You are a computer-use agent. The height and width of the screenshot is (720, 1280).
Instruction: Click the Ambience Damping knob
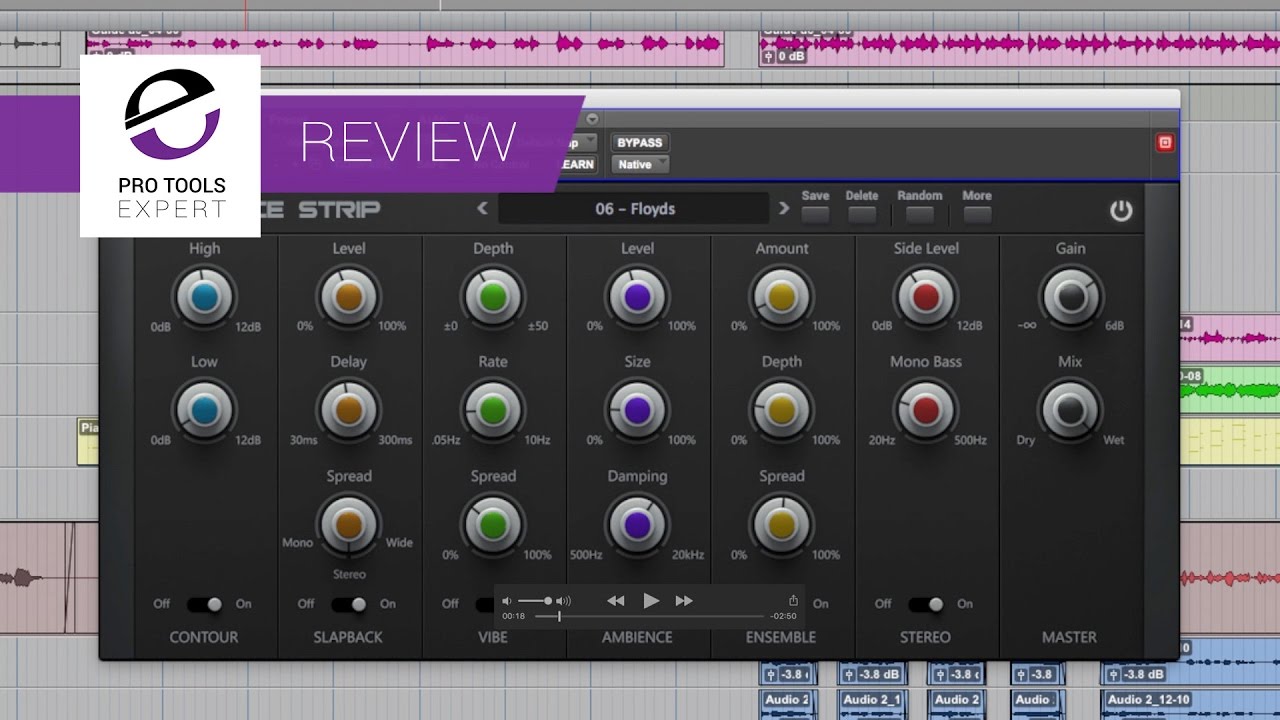636,524
